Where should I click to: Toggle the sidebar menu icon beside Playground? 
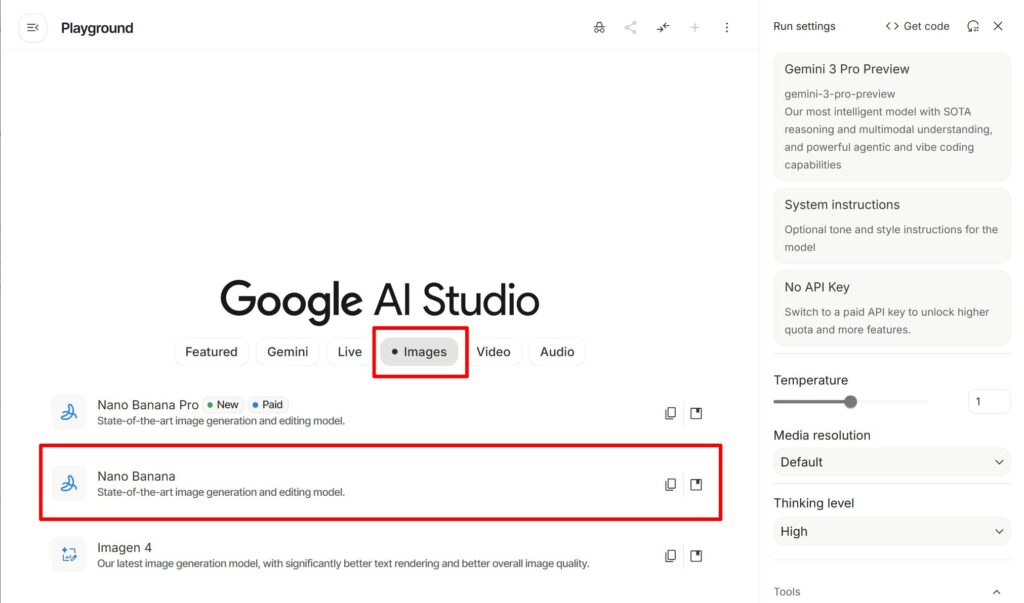point(33,28)
